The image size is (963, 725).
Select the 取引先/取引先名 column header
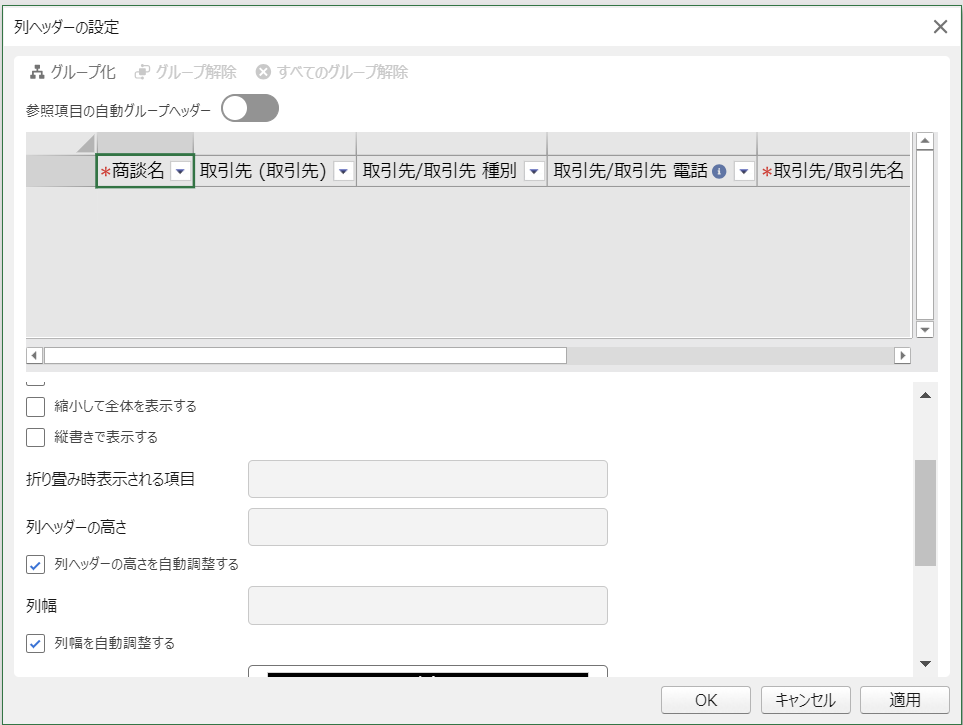(833, 171)
